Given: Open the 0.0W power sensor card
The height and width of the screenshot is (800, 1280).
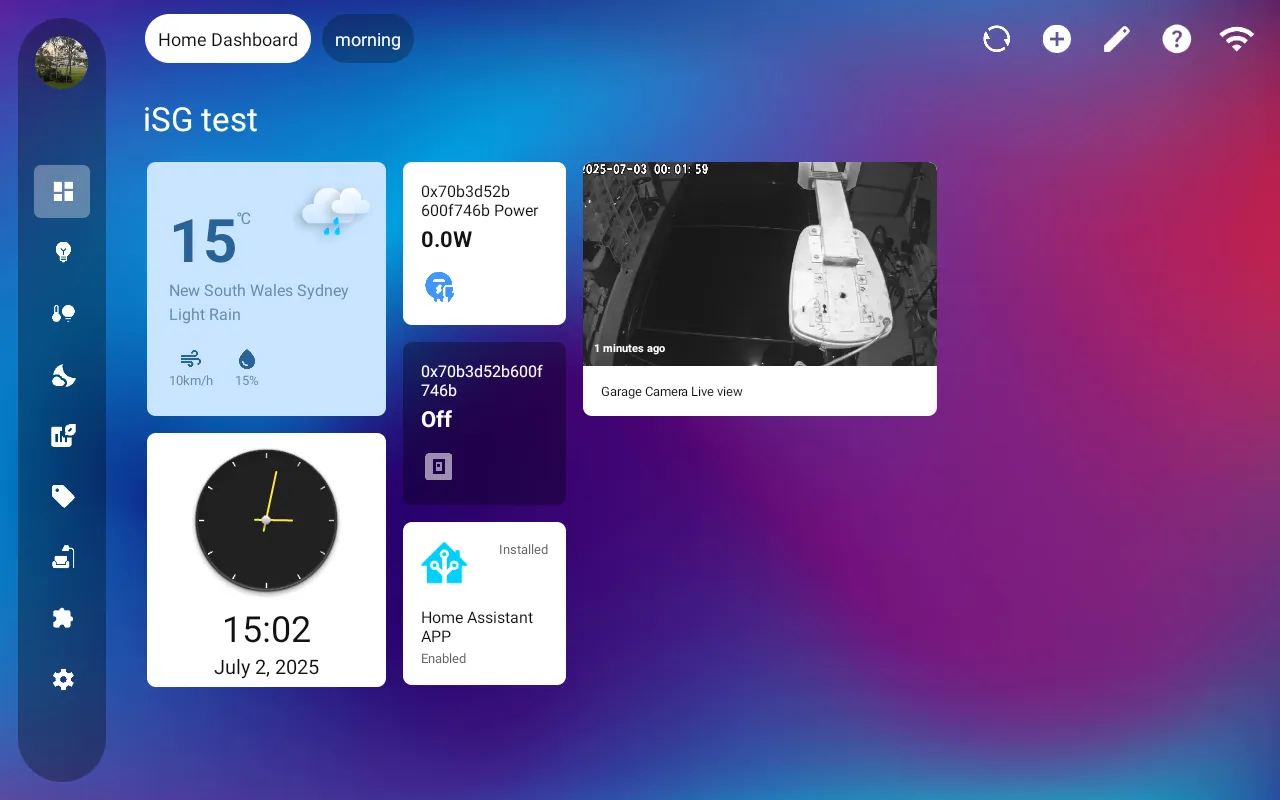Looking at the screenshot, I should click(484, 244).
